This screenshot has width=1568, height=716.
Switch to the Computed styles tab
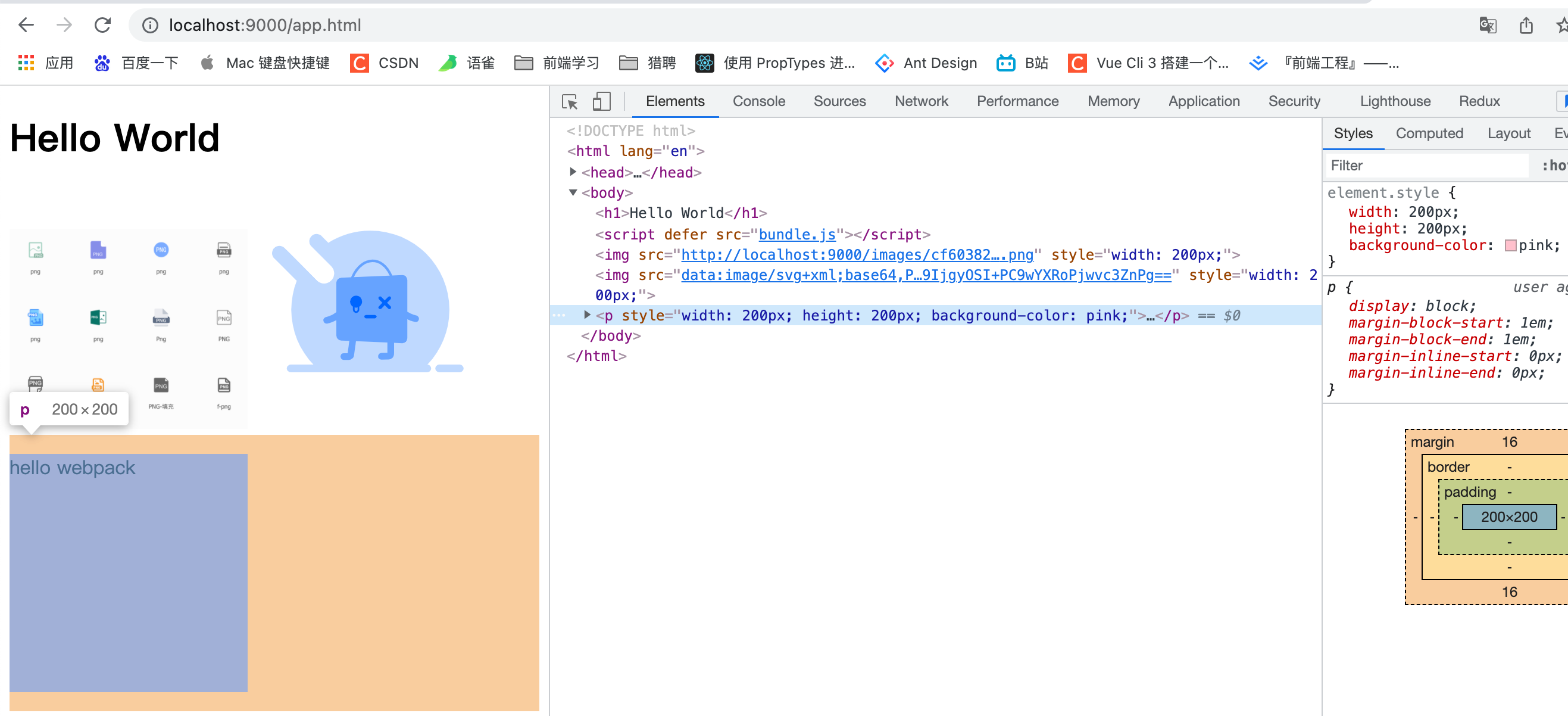[1429, 133]
